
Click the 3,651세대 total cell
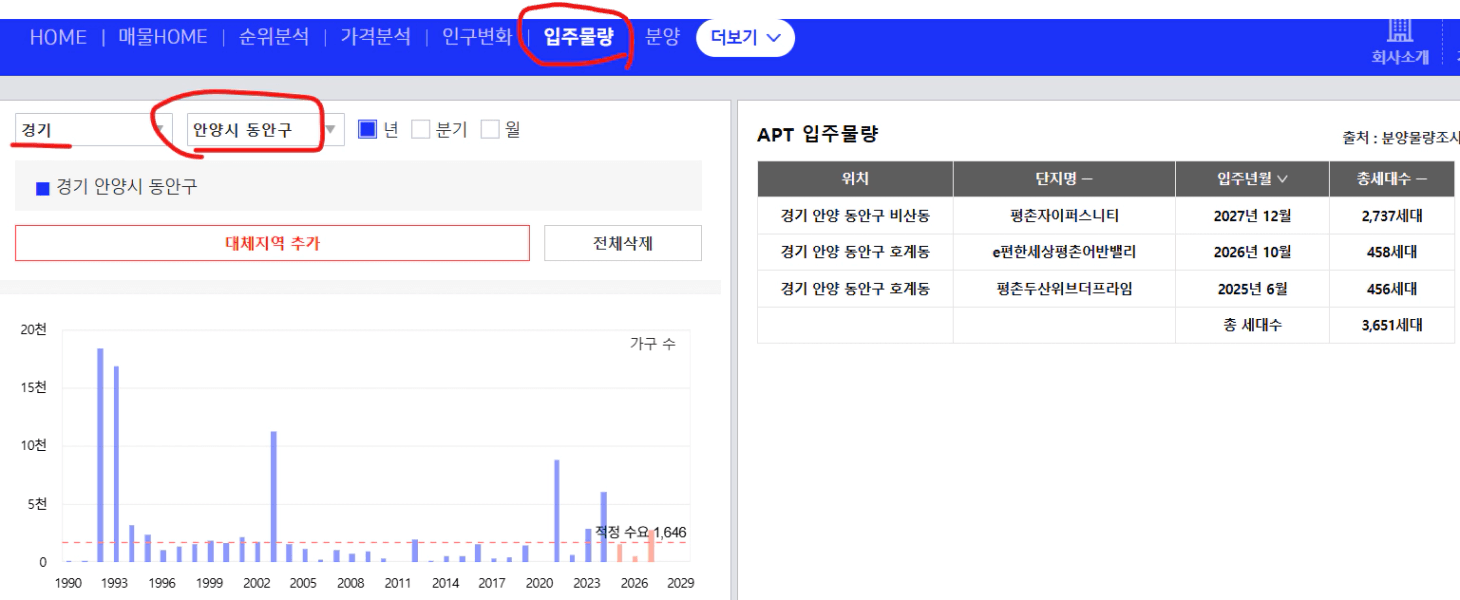(1392, 325)
